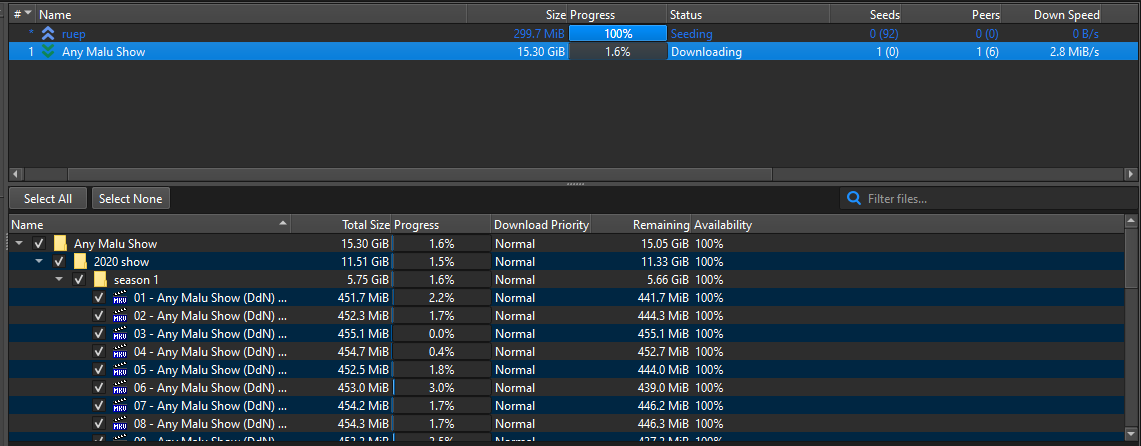Click the 2020 show folder icon

point(80,262)
